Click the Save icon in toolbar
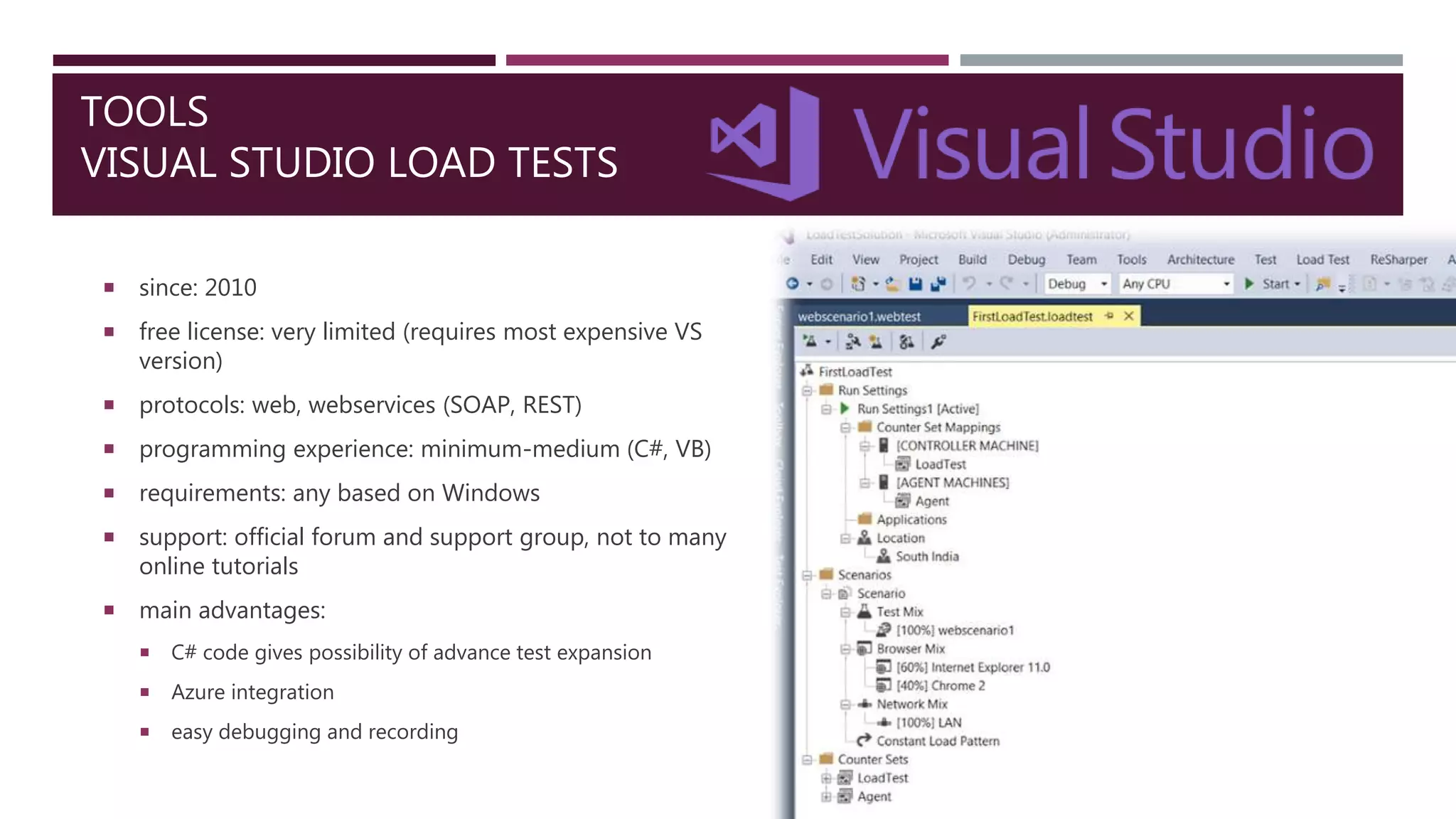The height and width of the screenshot is (819, 1456). 916,284
